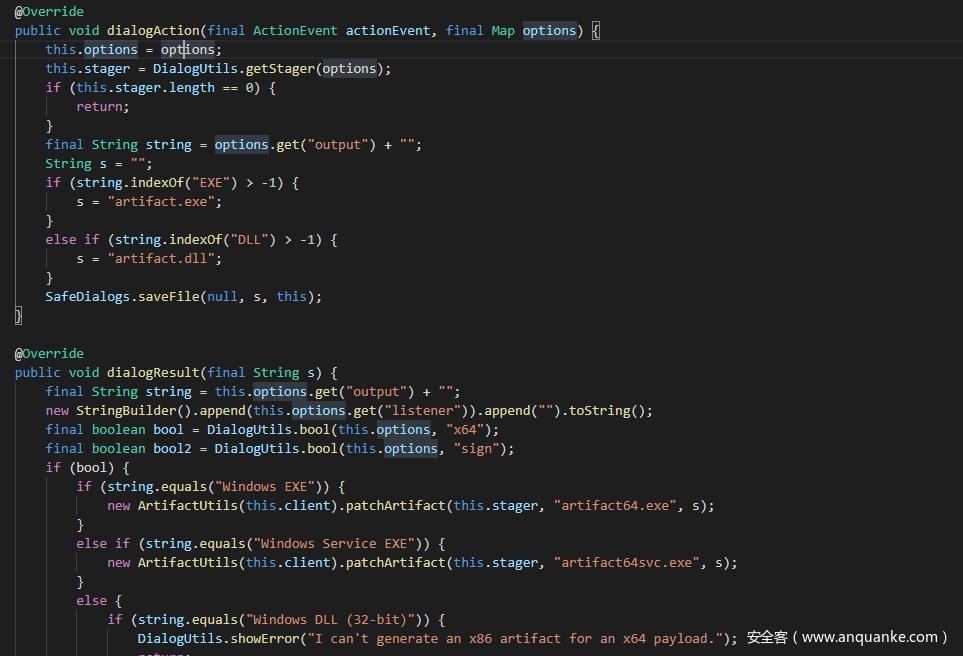
Task: Click the dialogAction method name
Action: [153, 31]
